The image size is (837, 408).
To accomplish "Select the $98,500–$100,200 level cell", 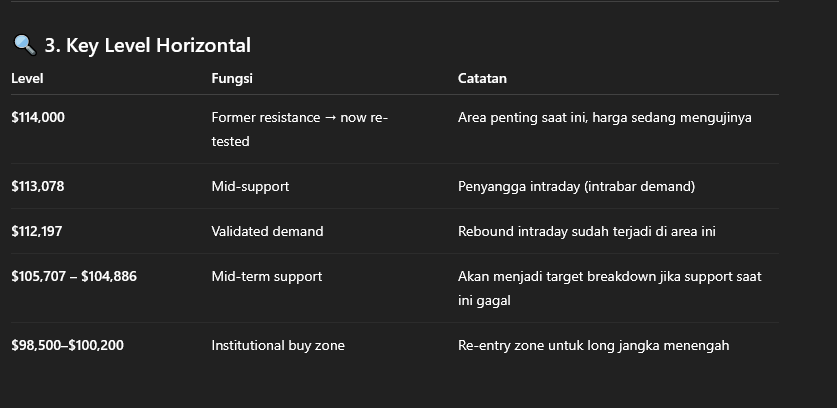I will [68, 345].
